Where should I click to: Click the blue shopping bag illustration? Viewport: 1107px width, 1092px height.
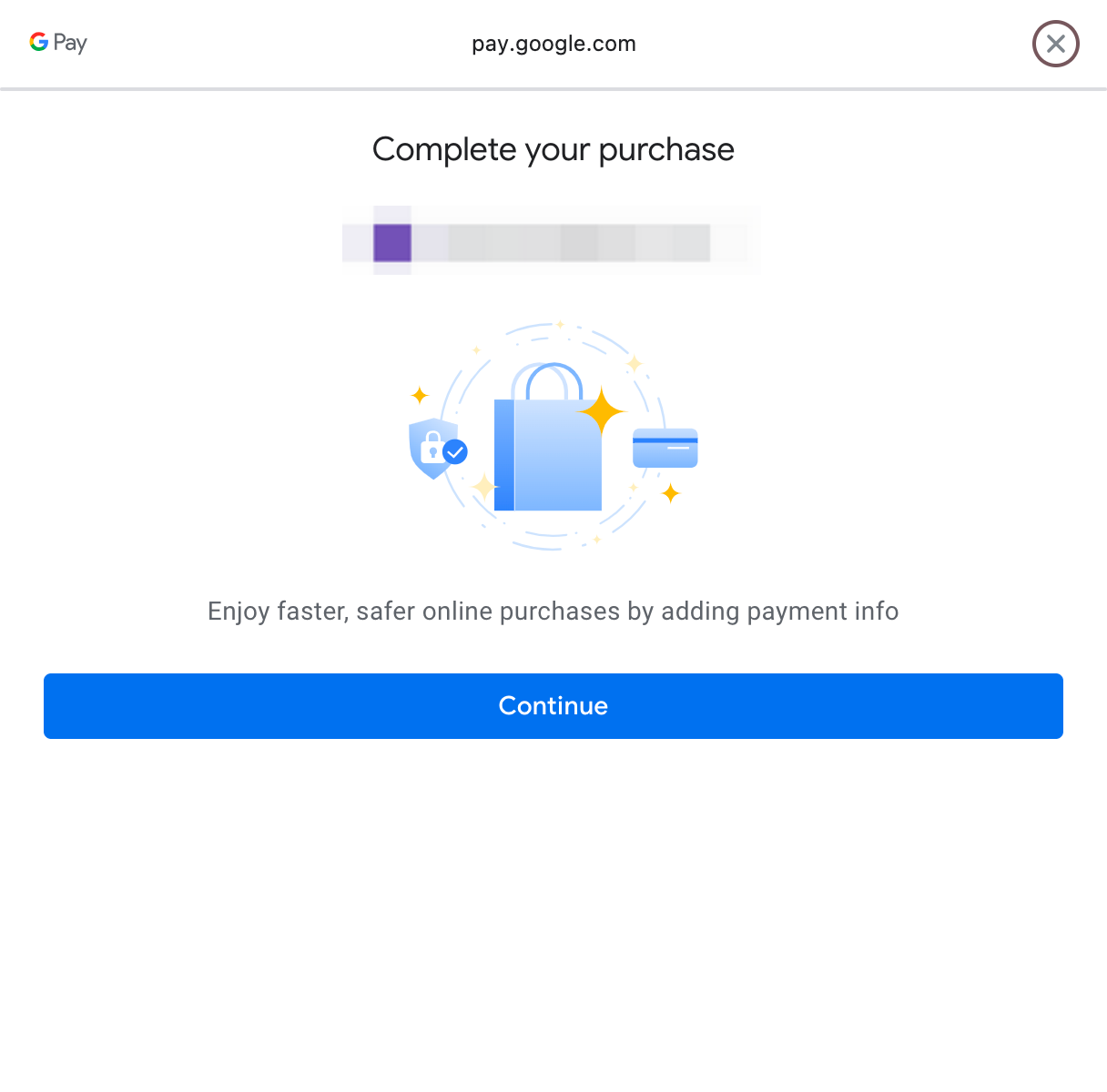548,455
